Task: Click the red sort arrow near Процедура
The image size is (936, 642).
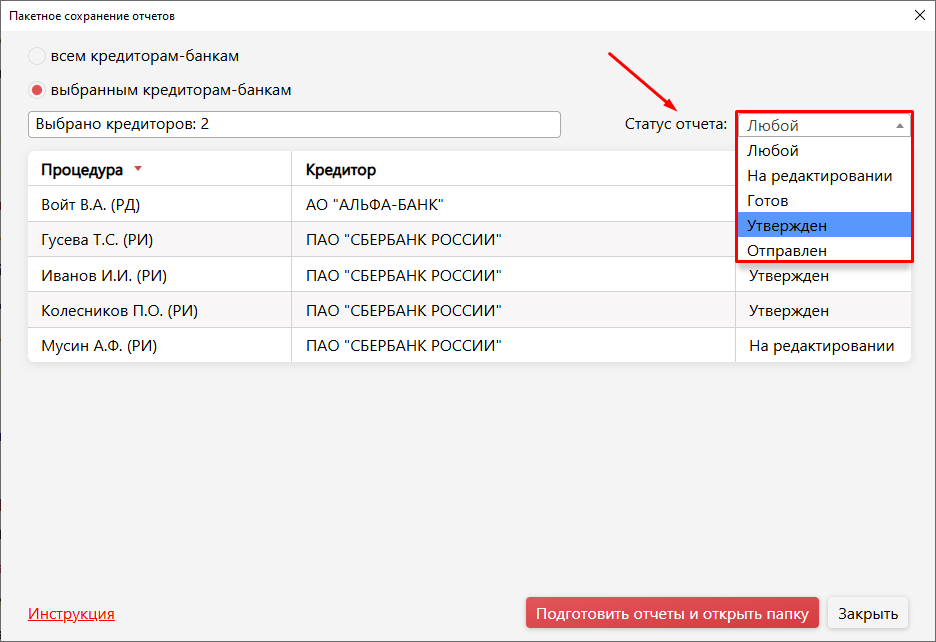Action: point(138,169)
